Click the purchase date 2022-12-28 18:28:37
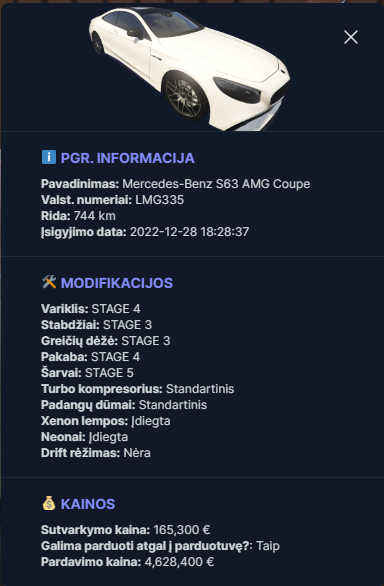Viewport: 384px width, 586px height. click(x=189, y=232)
